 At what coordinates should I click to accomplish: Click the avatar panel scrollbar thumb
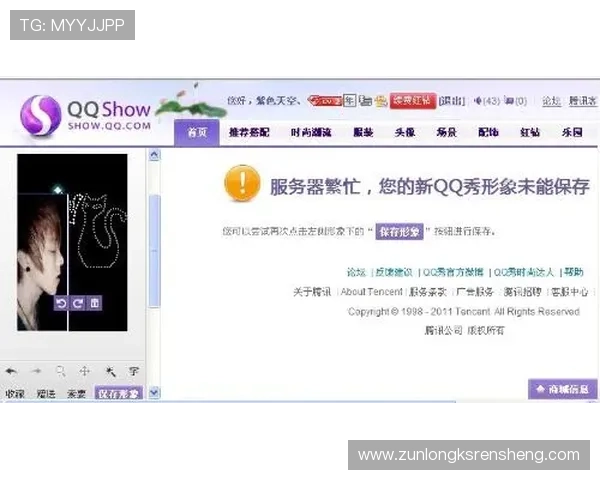pyautogui.click(x=154, y=251)
